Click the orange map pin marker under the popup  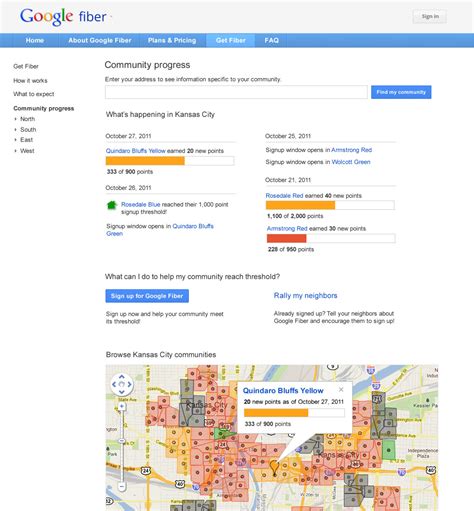point(274,467)
